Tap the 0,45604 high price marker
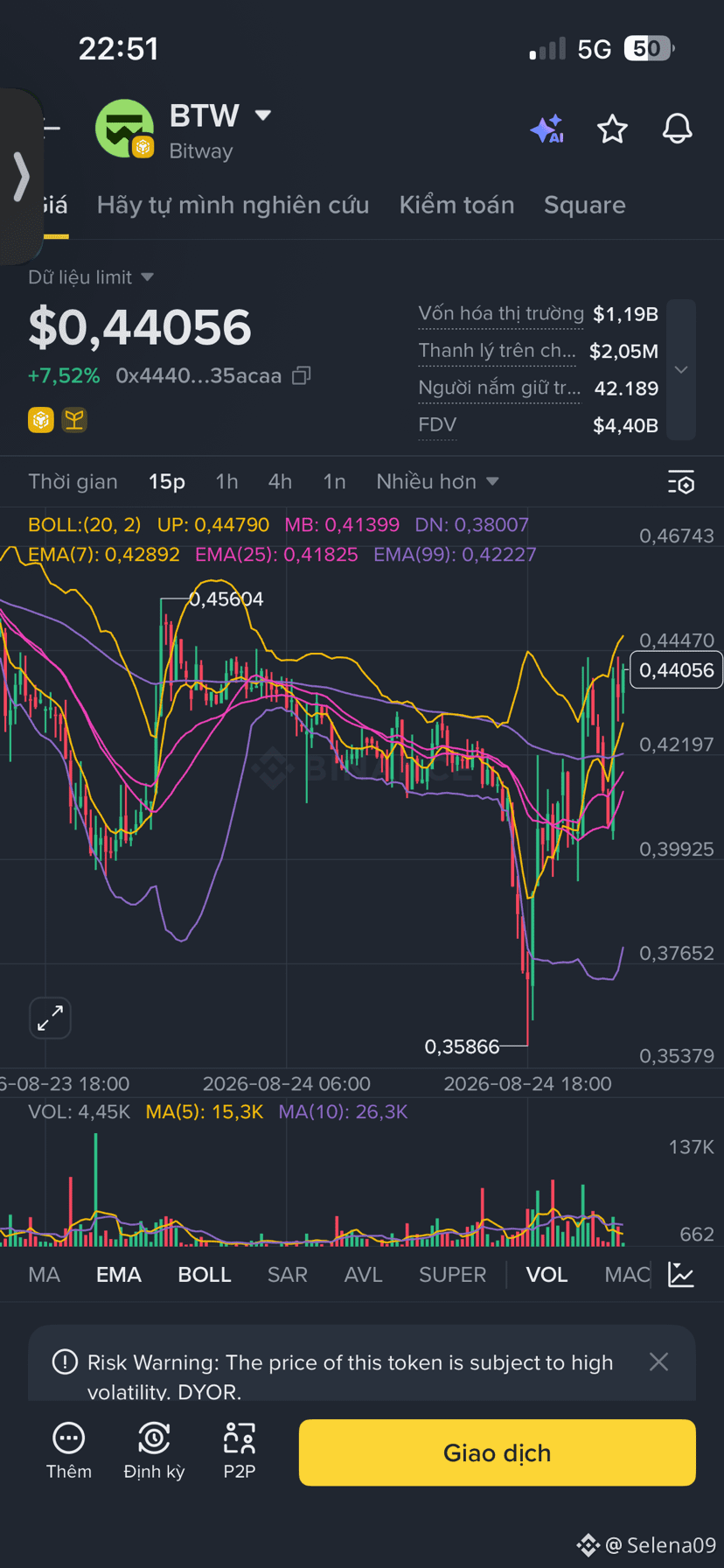The image size is (724, 1568). [x=226, y=598]
